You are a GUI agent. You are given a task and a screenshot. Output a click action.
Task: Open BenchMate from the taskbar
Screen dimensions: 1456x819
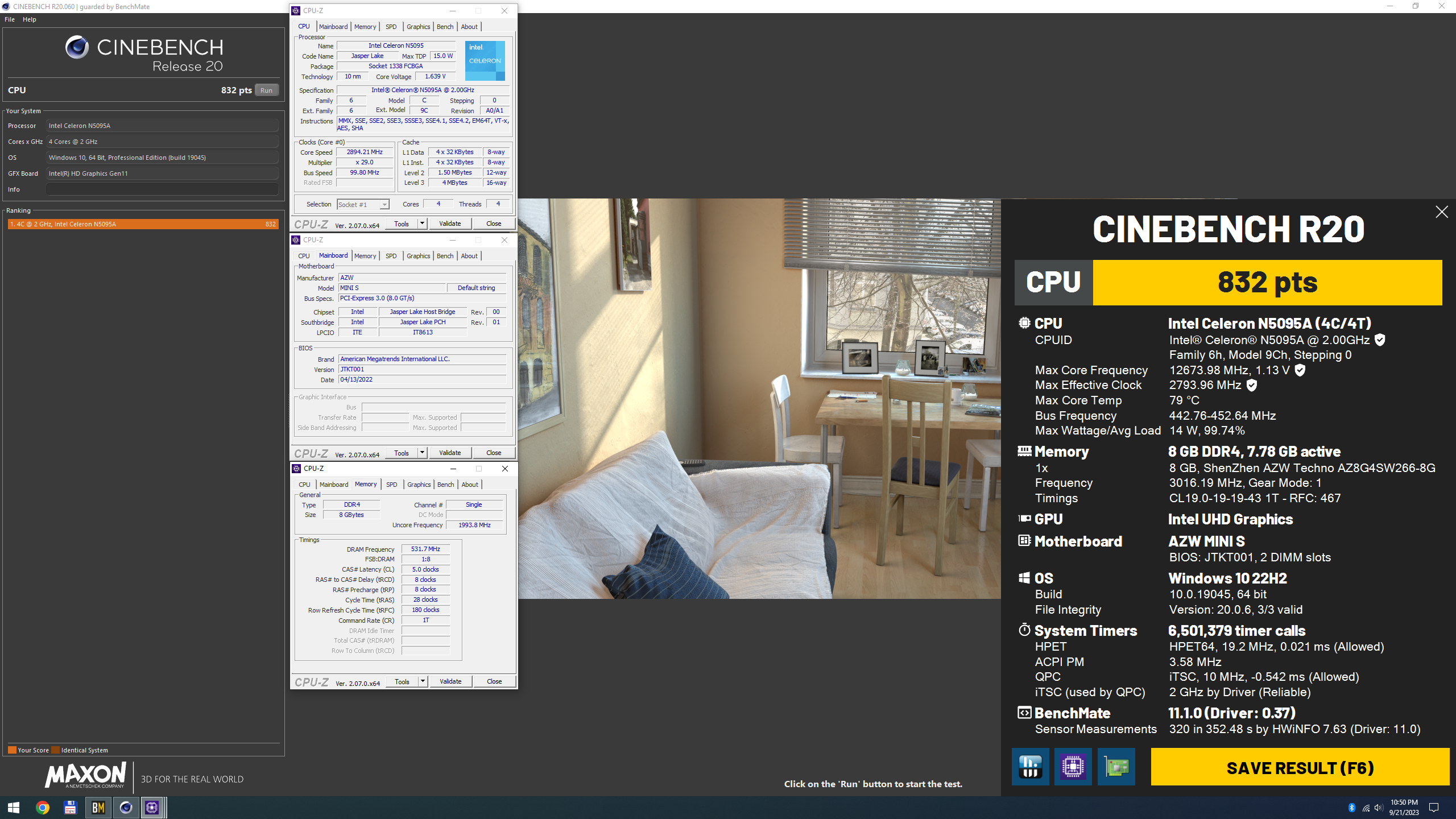[98, 808]
